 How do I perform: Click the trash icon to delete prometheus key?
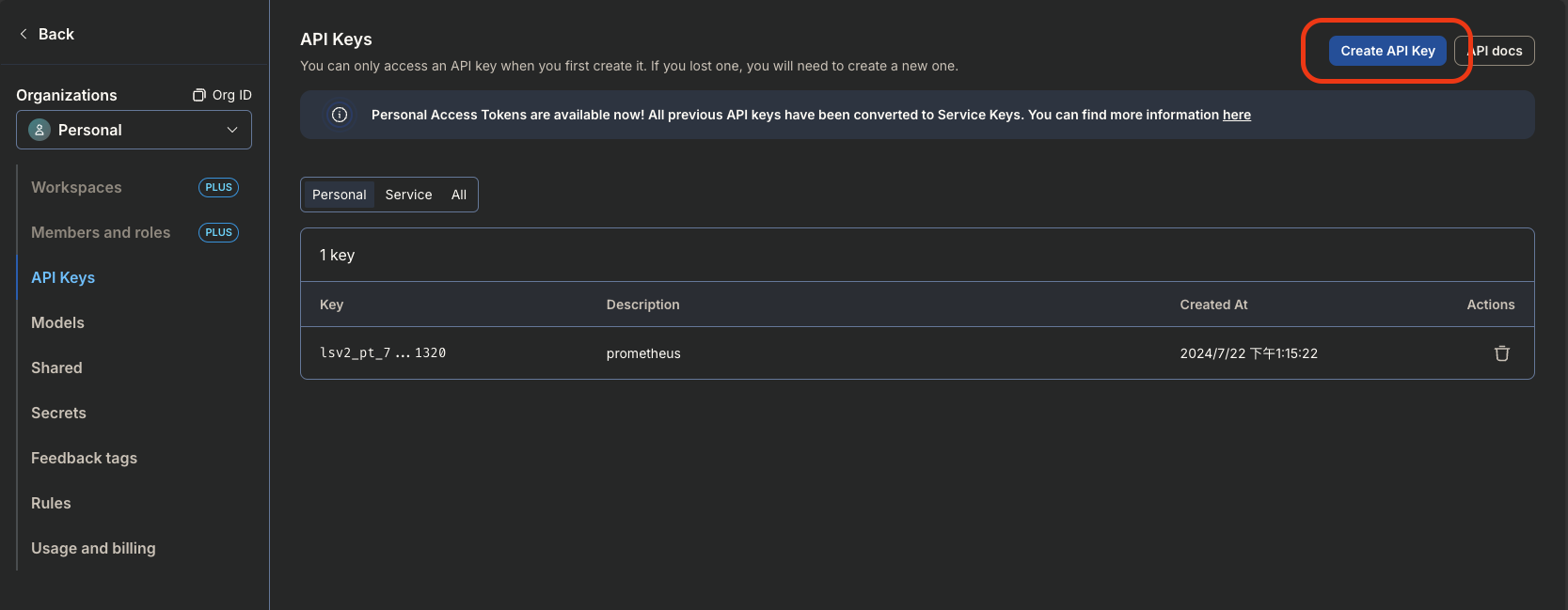point(1501,353)
